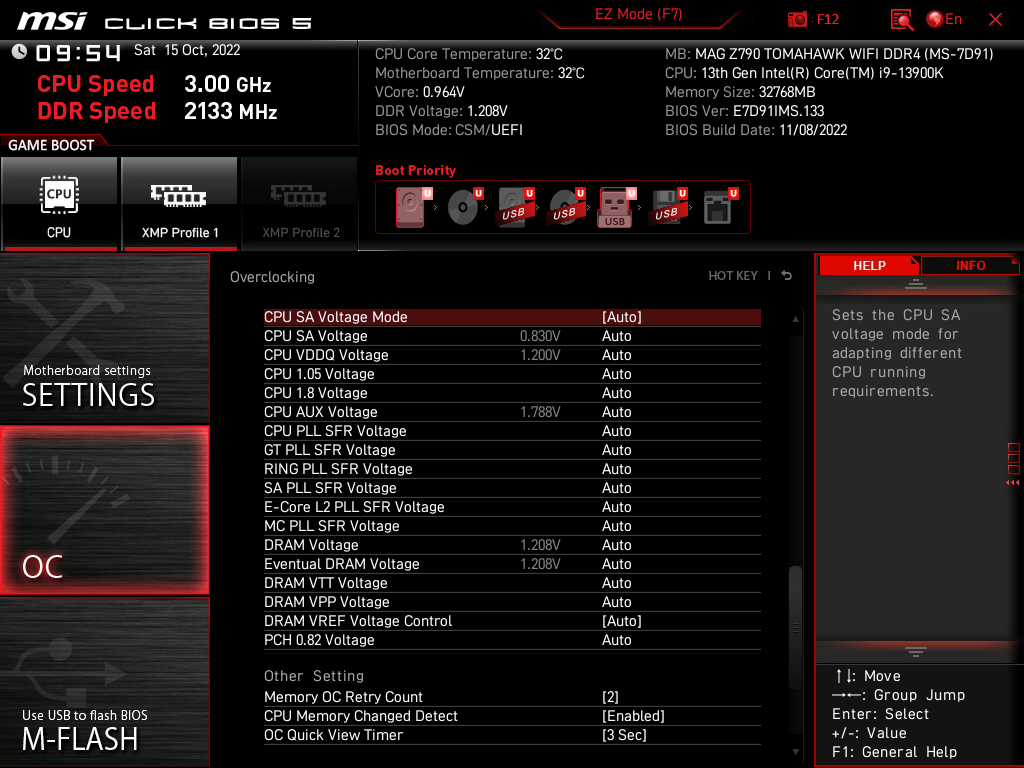This screenshot has height=768, width=1024.
Task: Enable XMP Profile 1
Action: tap(180, 204)
